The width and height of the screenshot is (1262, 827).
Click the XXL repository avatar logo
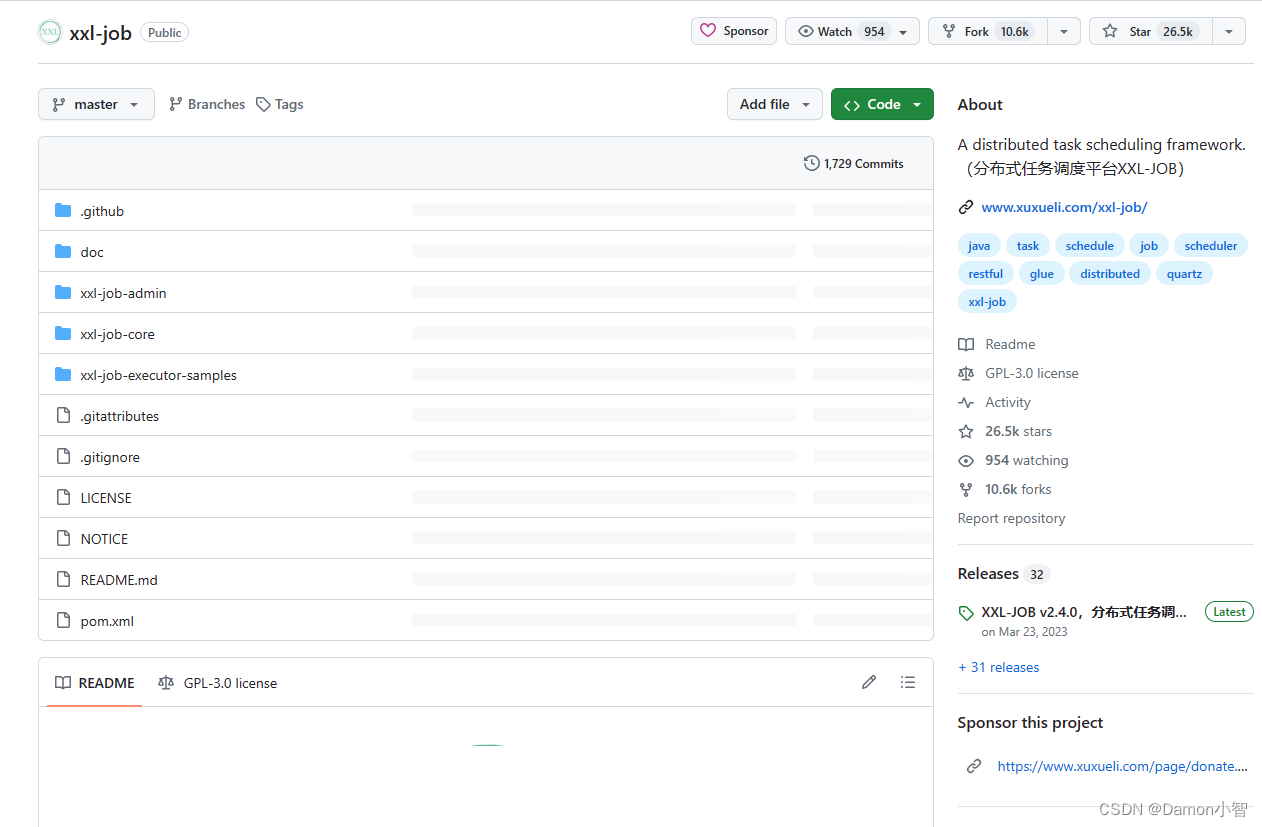point(50,32)
